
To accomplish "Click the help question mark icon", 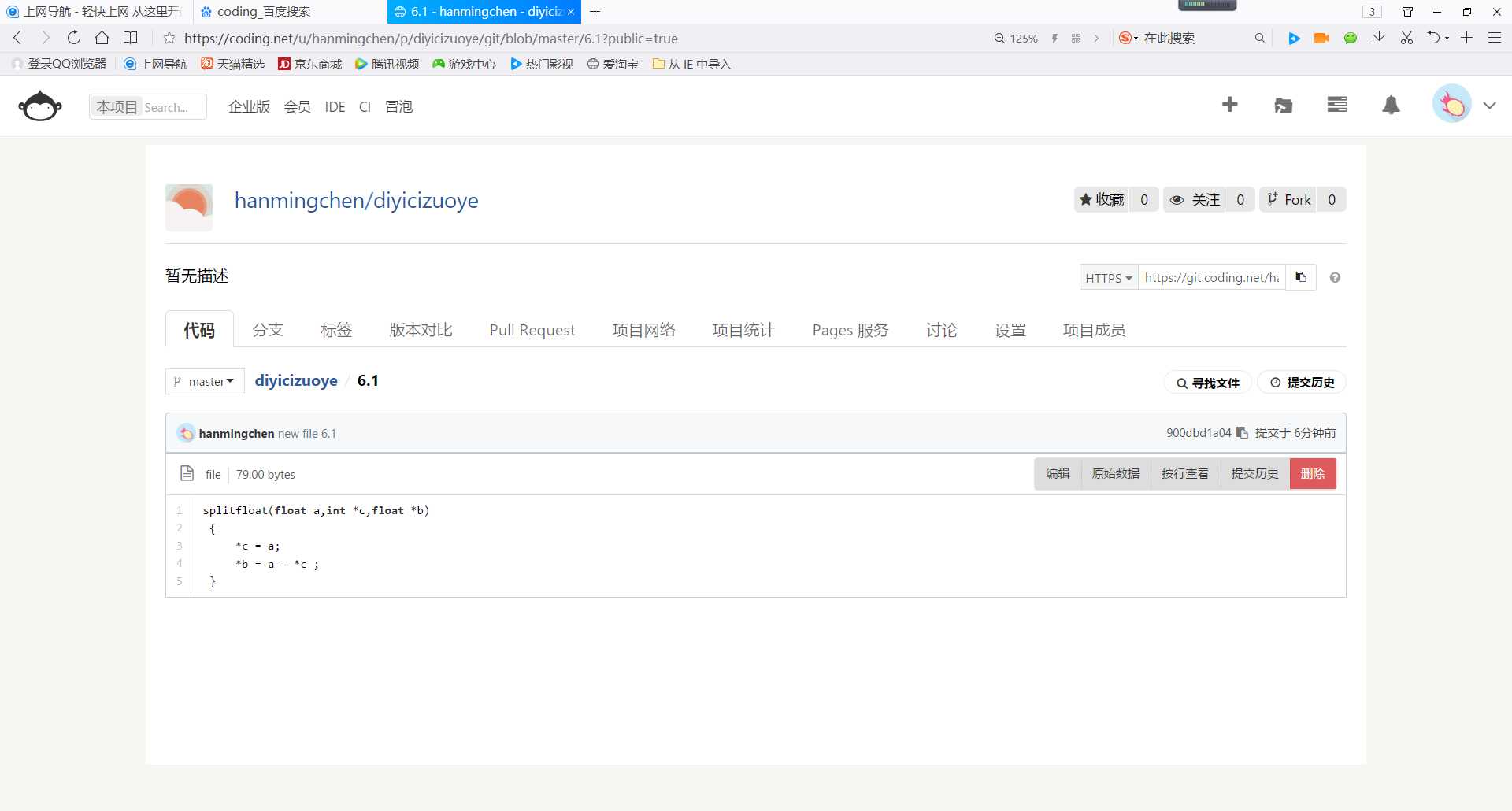I will coord(1335,277).
